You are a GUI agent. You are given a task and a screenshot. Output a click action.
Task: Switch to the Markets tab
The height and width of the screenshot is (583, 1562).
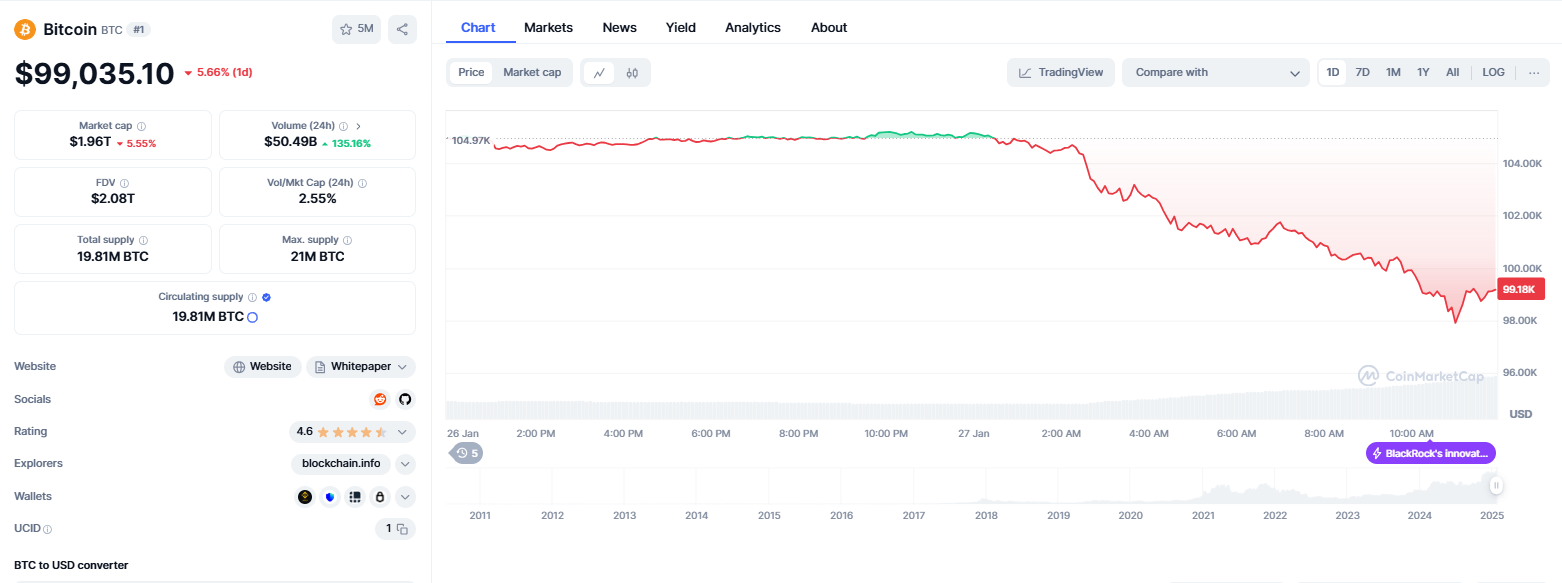[x=549, y=27]
